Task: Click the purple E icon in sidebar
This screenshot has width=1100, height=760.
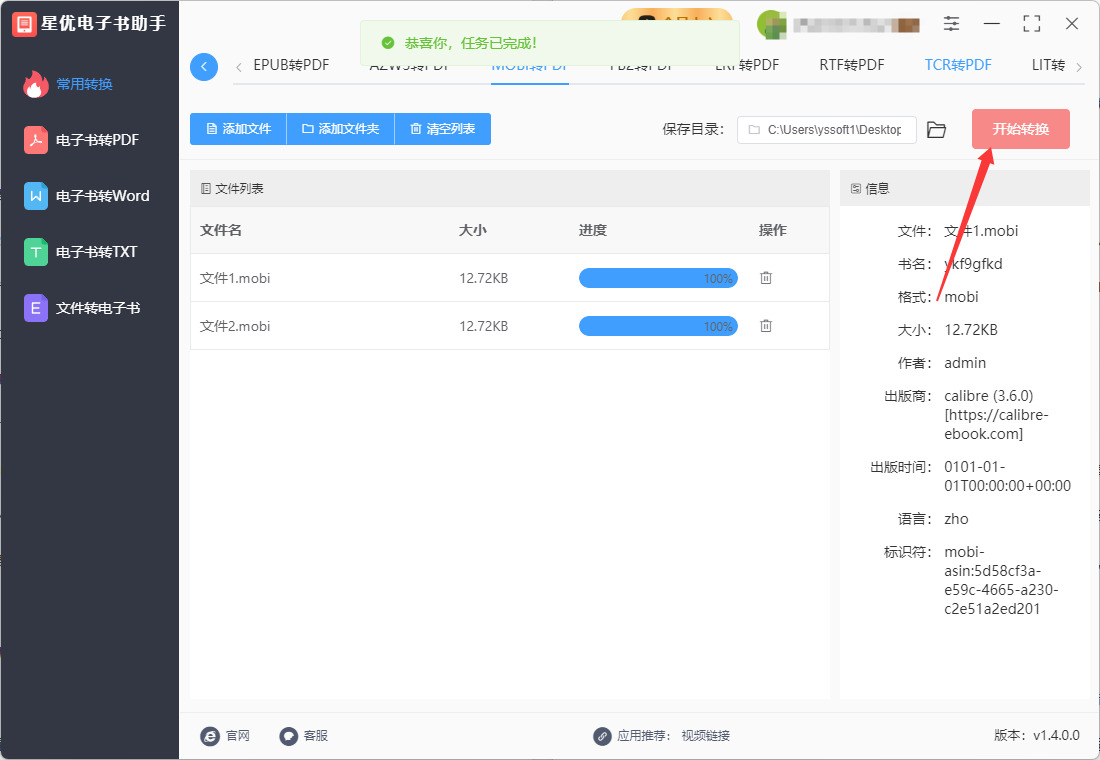Action: point(36,308)
